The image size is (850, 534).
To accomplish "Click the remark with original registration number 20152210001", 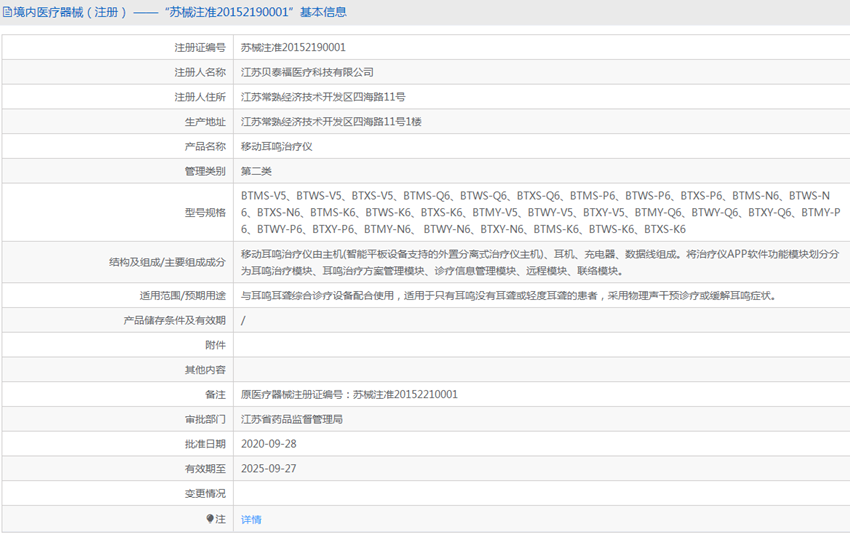I will [349, 394].
